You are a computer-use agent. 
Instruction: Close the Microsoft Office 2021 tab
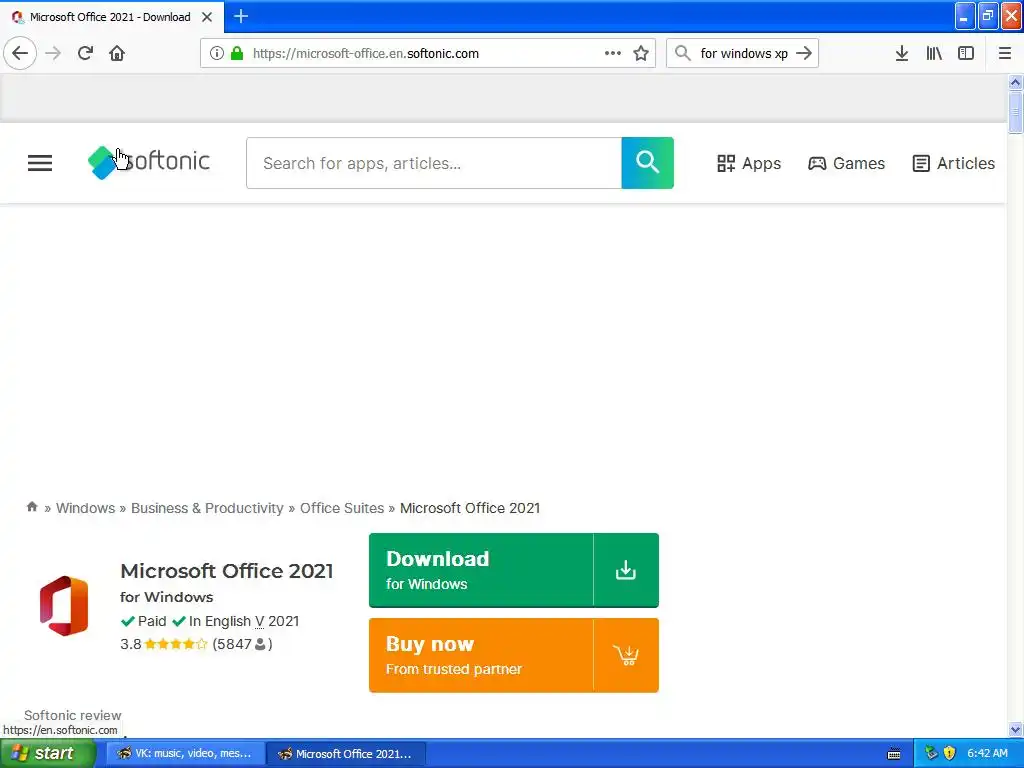click(207, 17)
